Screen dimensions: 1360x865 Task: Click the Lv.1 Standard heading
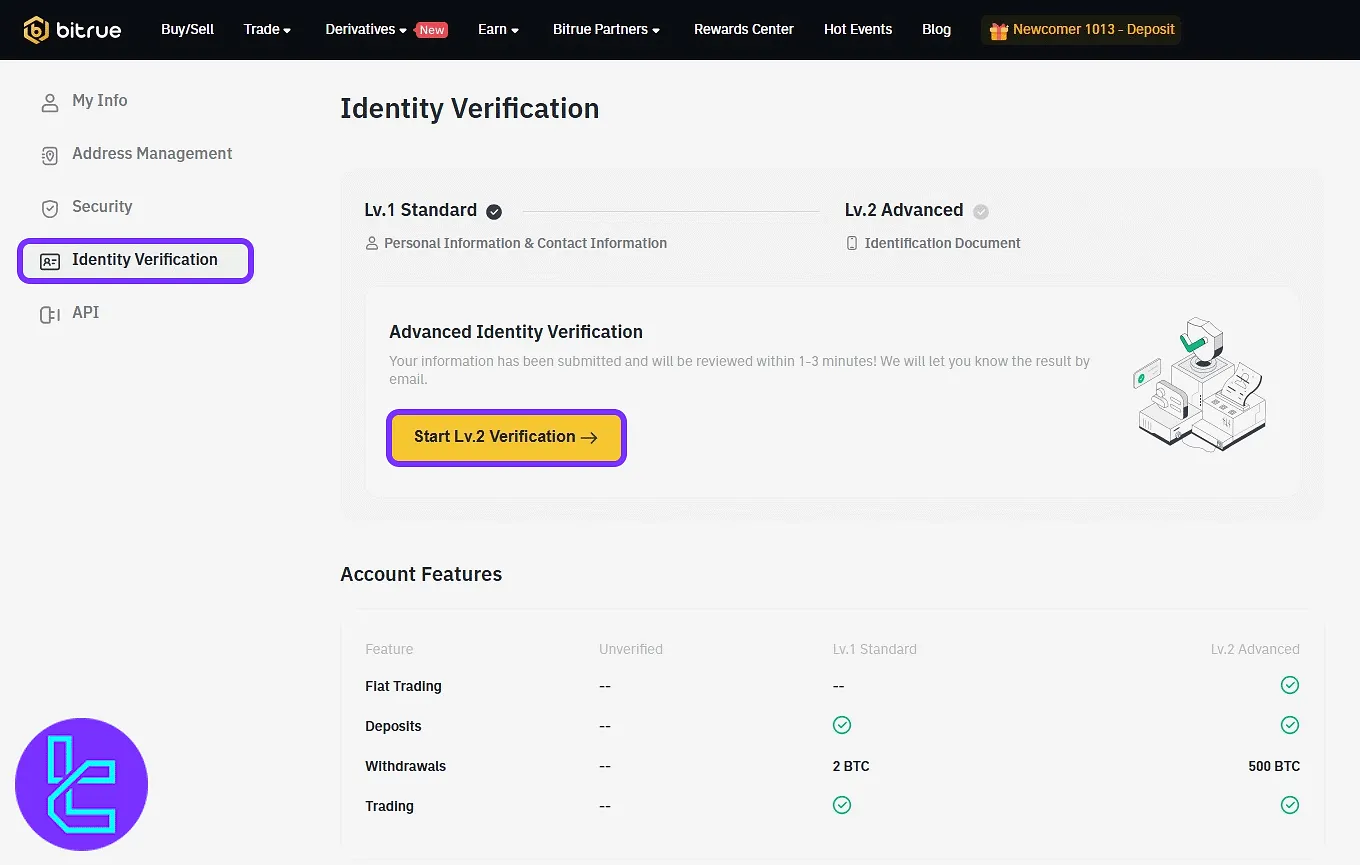click(420, 210)
